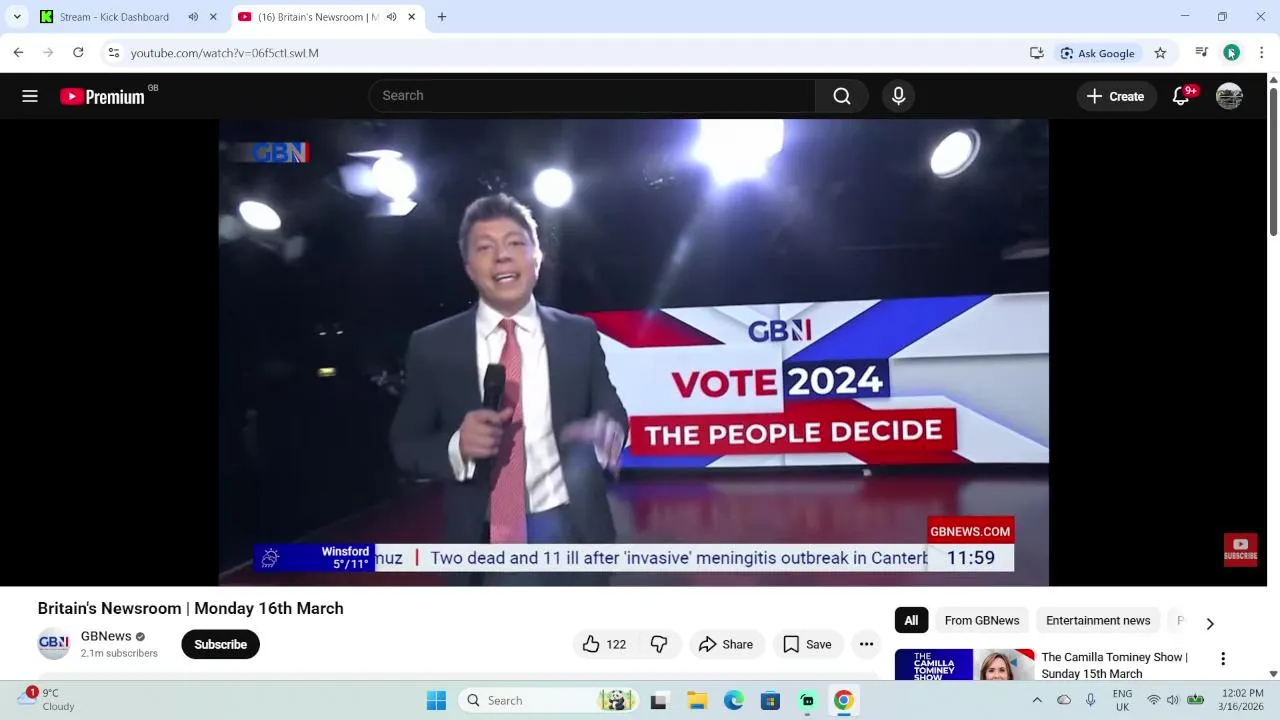1280x720 pixels.
Task: Open the YouTube account avatar menu
Action: pos(1229,96)
